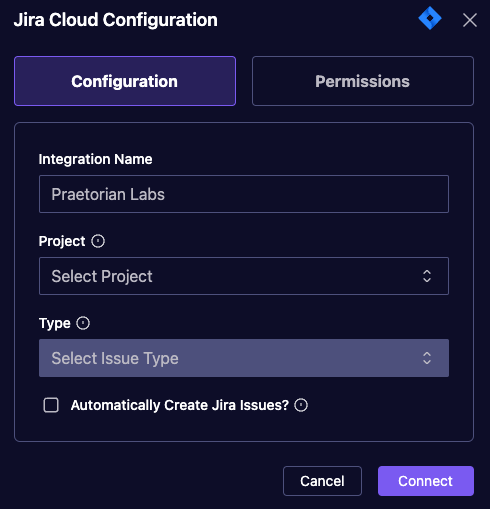Click the Cancel button
The width and height of the screenshot is (490, 509).
[x=322, y=481]
